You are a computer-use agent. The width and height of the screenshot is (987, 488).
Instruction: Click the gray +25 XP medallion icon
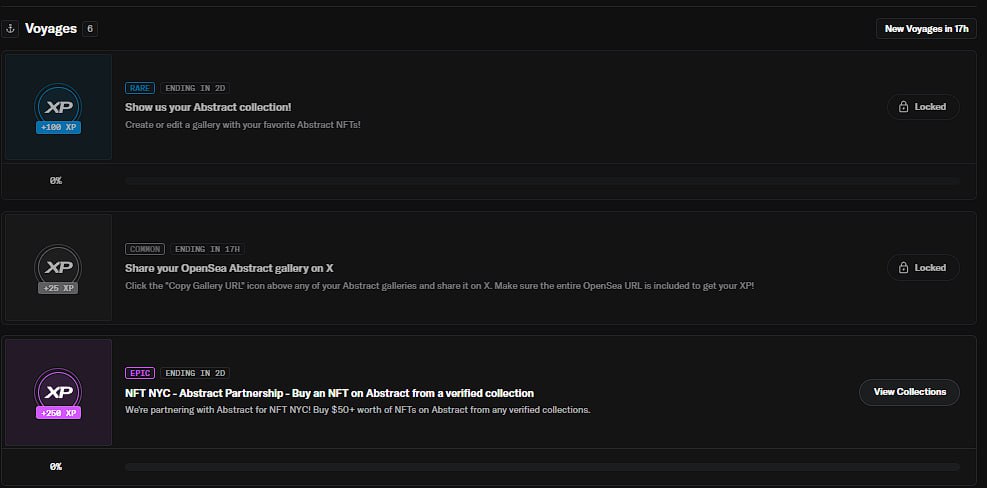(x=58, y=268)
